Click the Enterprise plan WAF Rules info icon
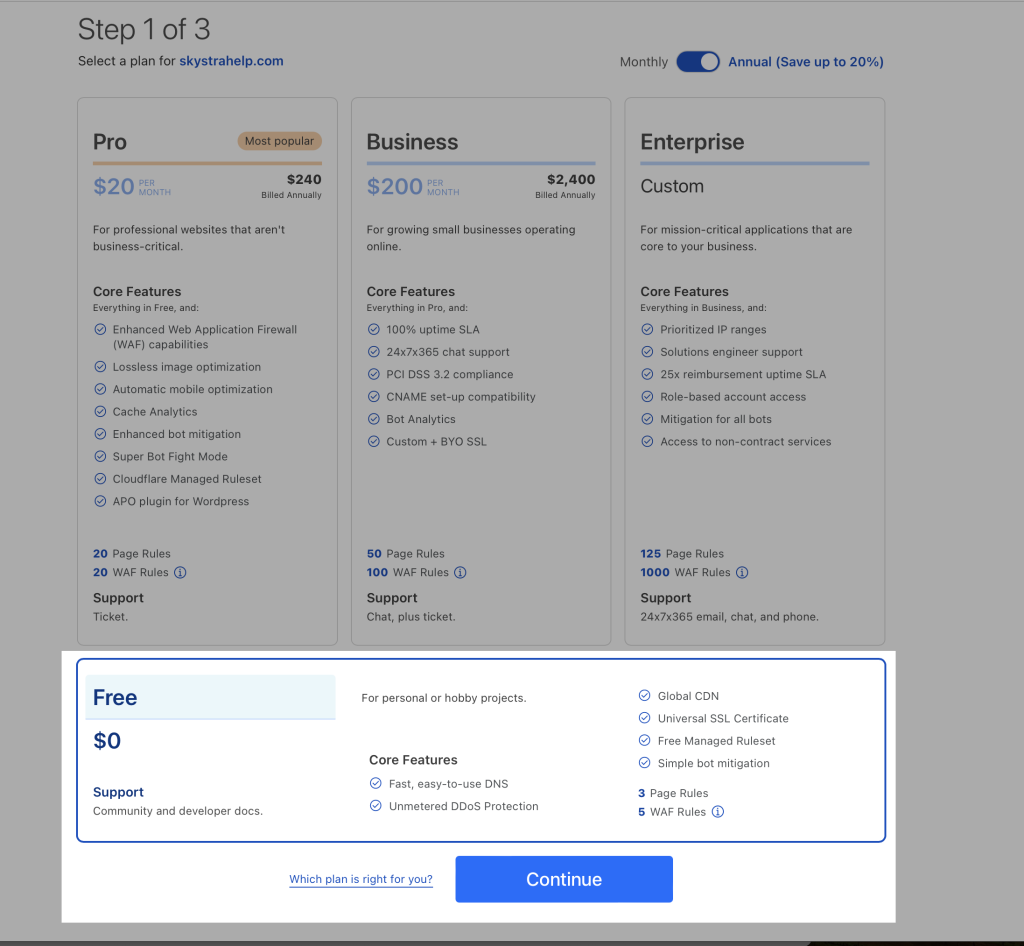This screenshot has width=1024, height=946. [742, 573]
